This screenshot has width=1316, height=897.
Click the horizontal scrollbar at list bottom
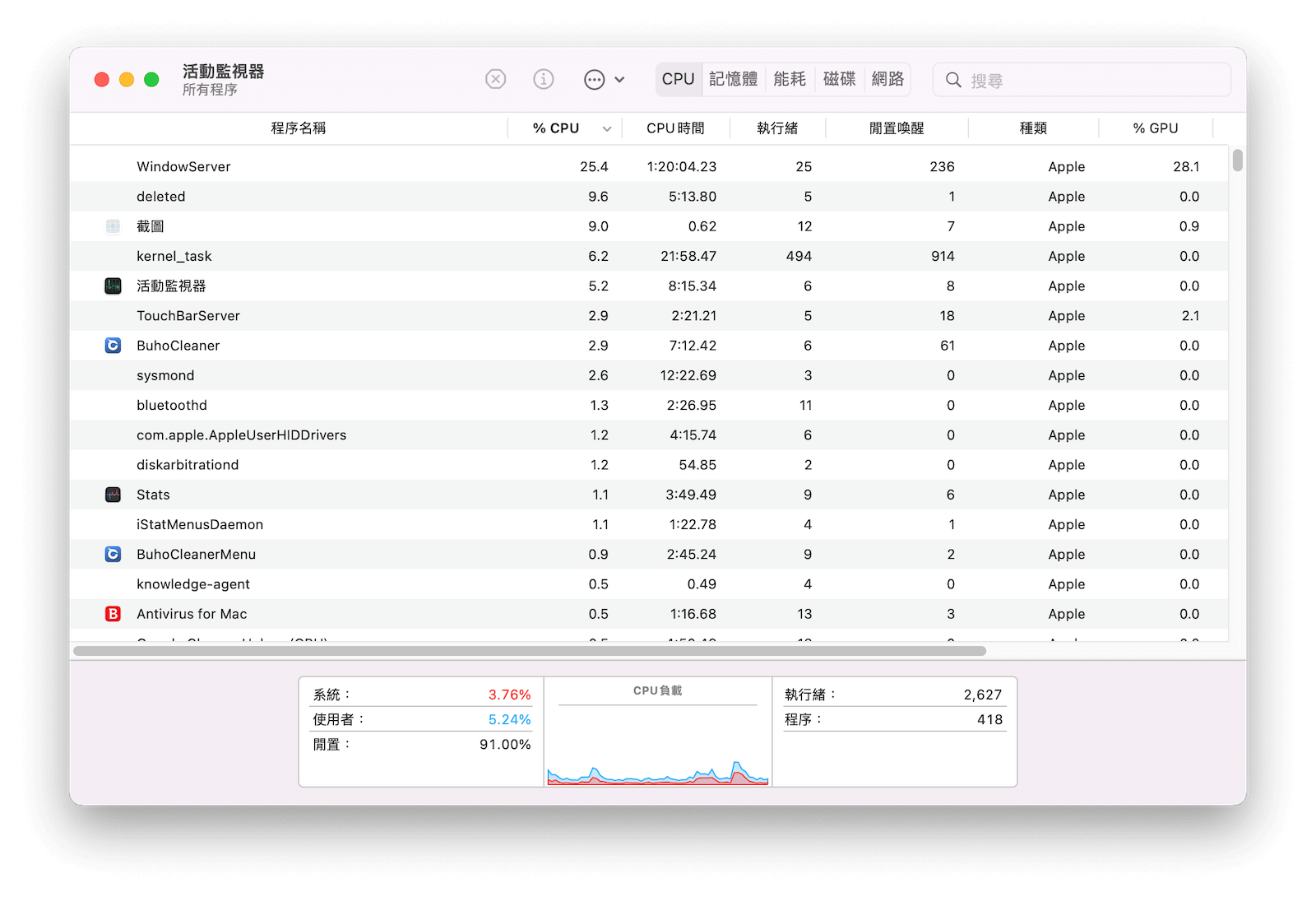point(530,651)
